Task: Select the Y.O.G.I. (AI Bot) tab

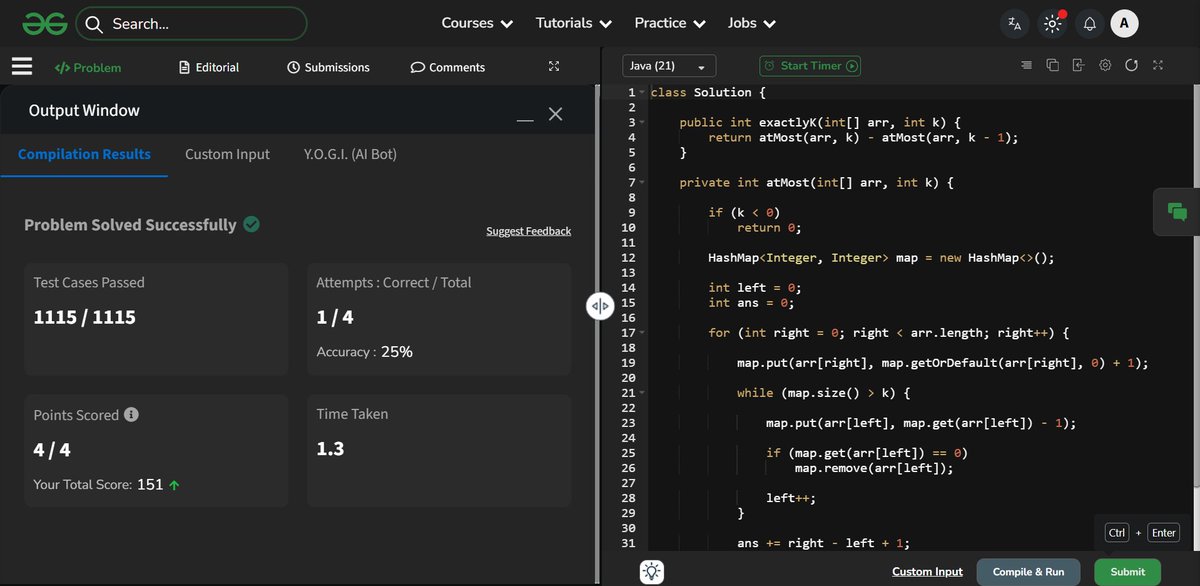Action: point(350,154)
